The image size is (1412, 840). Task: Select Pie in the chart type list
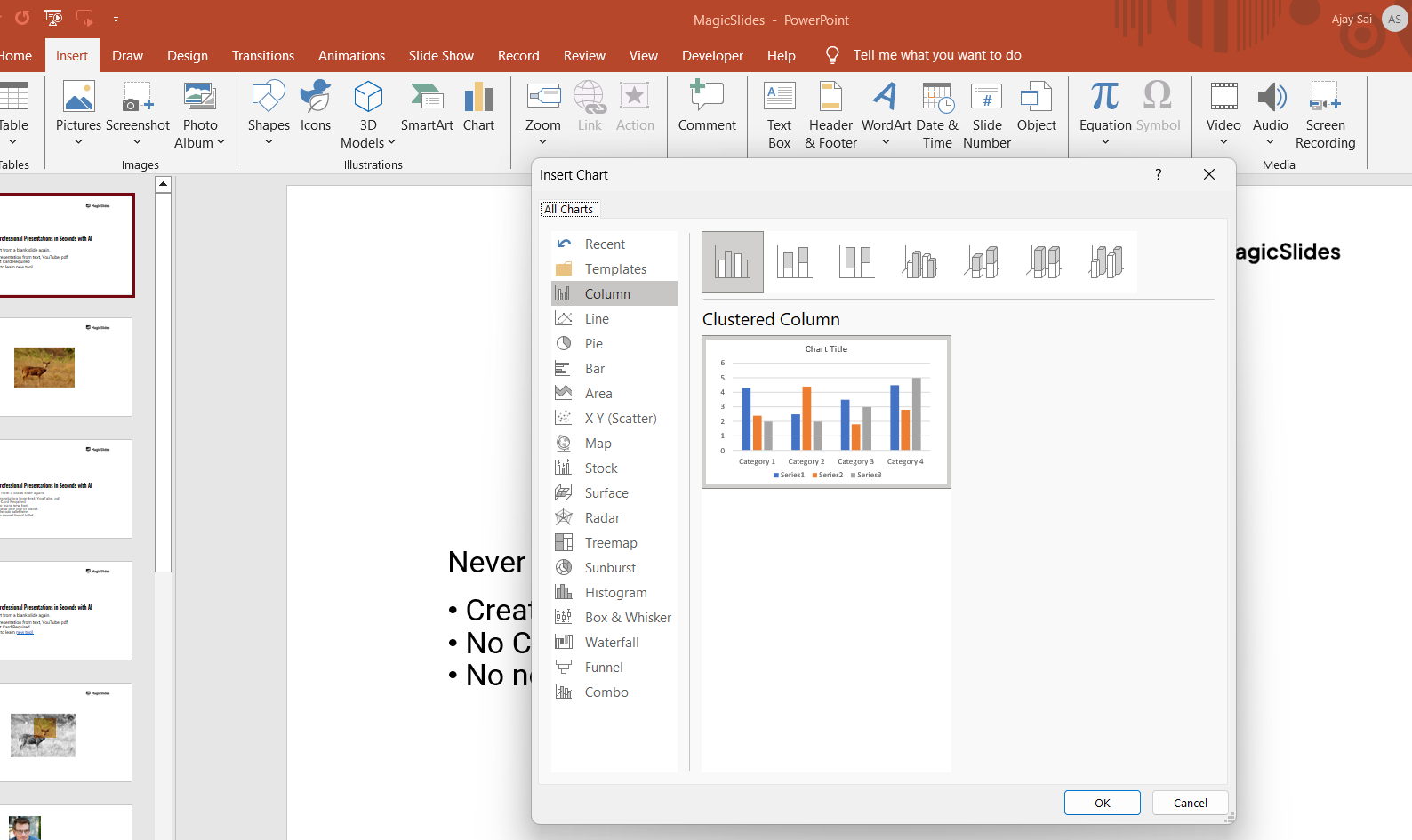click(x=594, y=344)
